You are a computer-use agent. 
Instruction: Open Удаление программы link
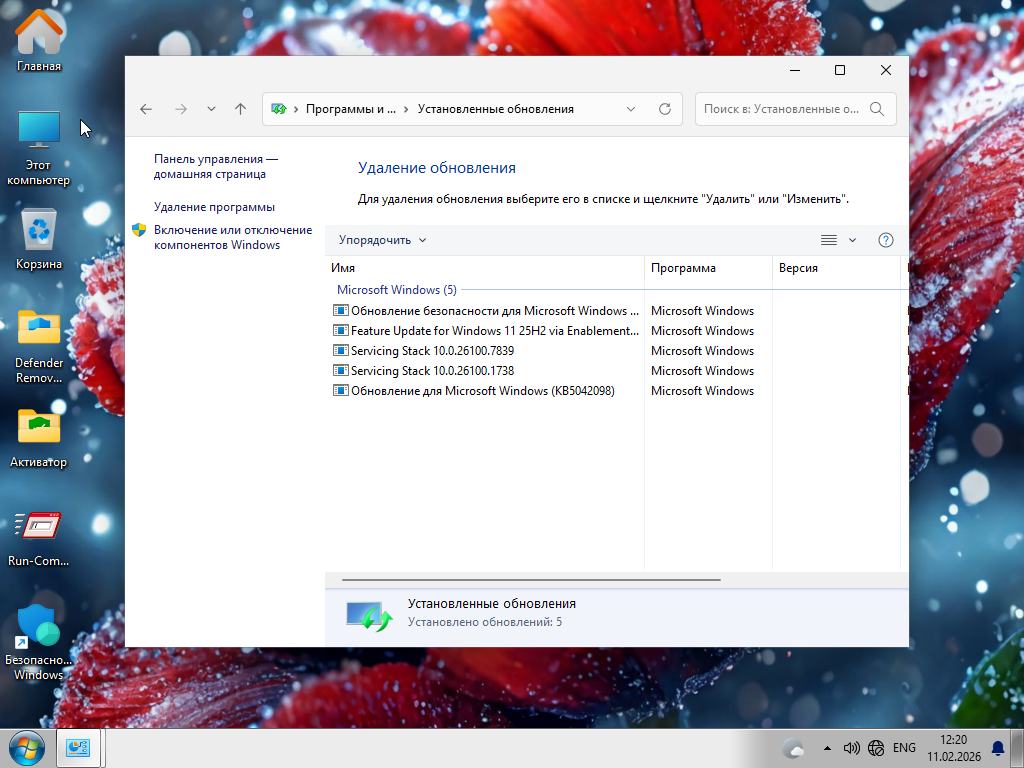point(214,207)
